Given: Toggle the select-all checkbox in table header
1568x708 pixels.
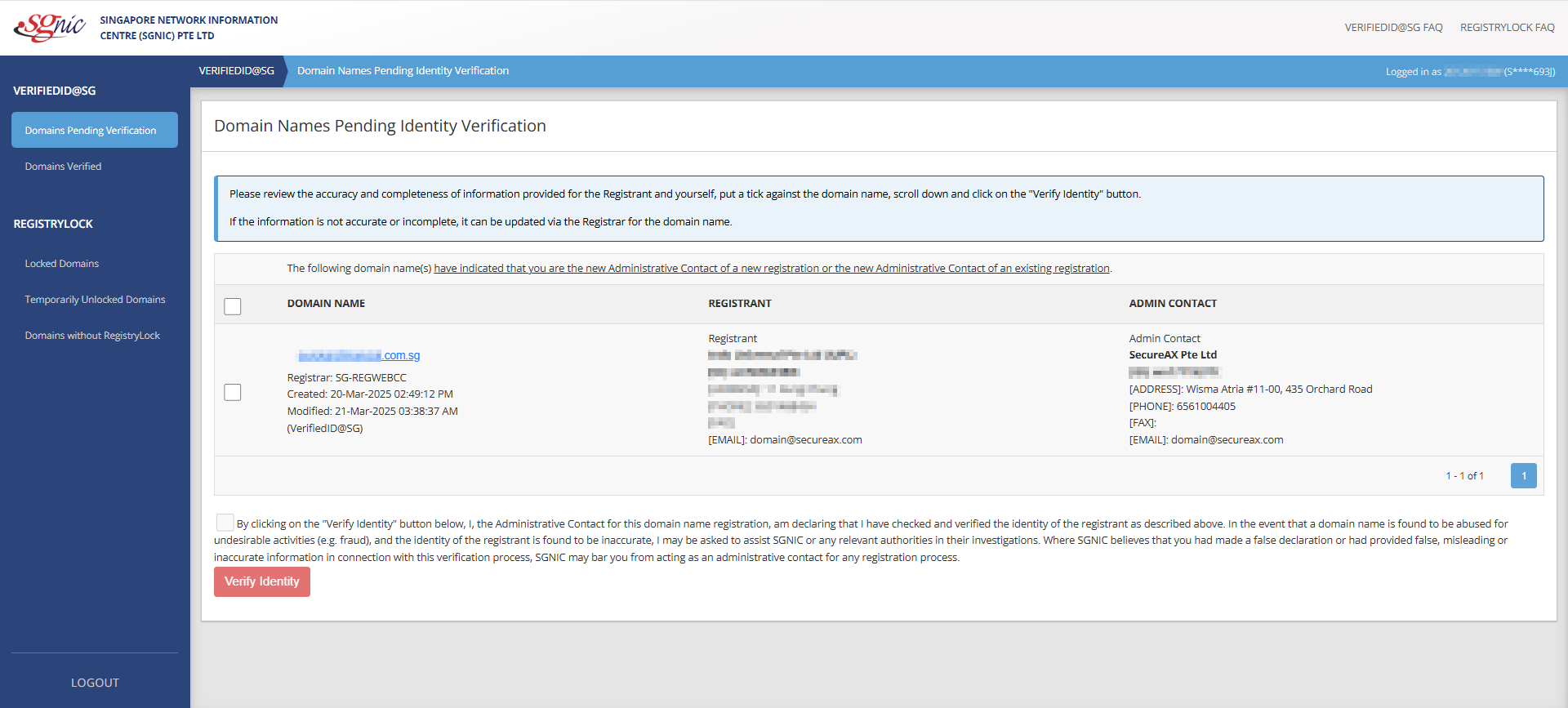Looking at the screenshot, I should point(233,306).
